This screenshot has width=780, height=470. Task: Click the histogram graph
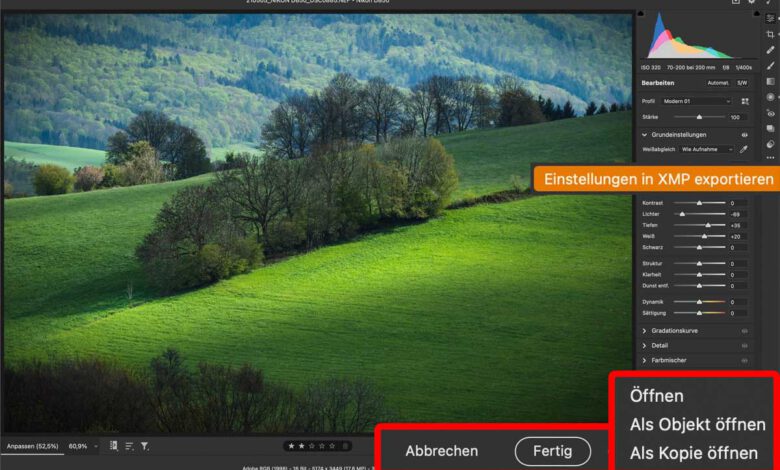697,36
